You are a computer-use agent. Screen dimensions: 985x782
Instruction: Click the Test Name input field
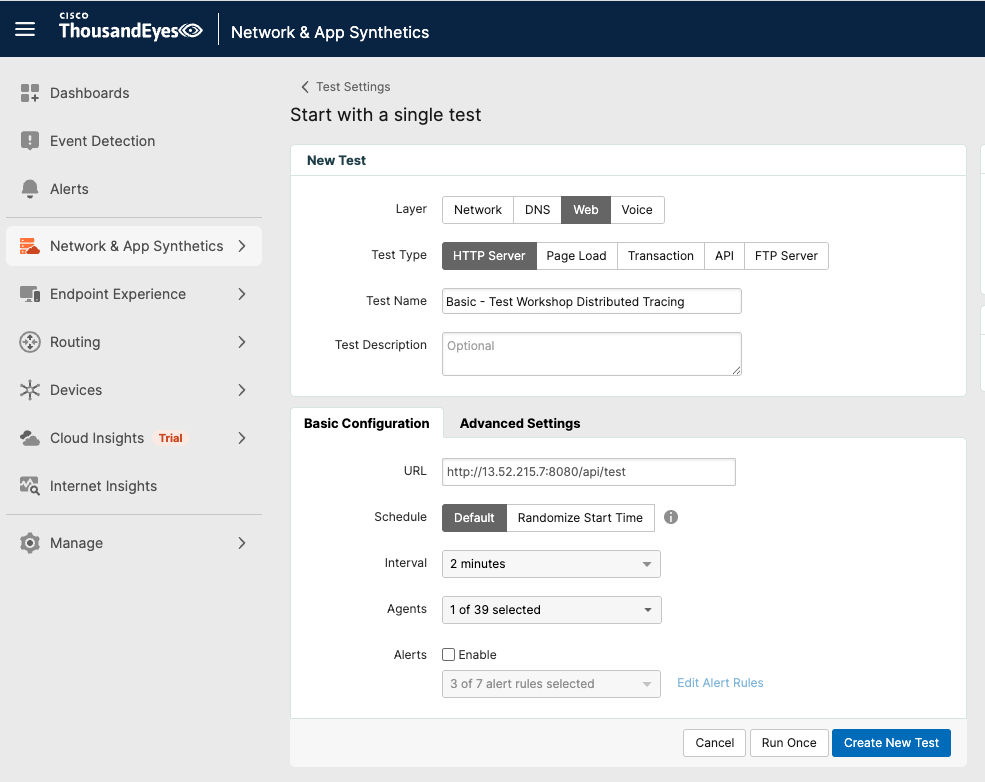tap(592, 301)
